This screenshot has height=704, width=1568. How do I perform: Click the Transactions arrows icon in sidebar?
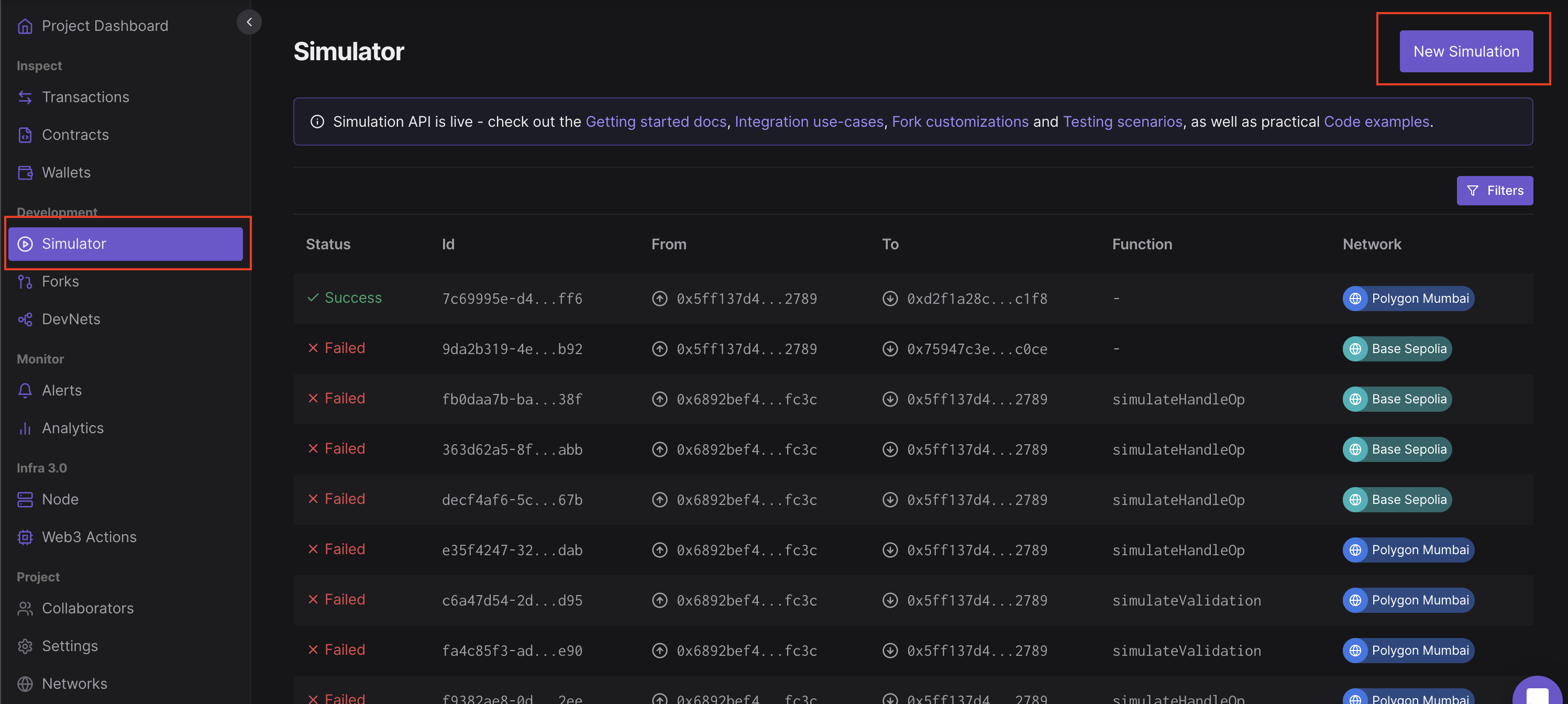pos(25,97)
